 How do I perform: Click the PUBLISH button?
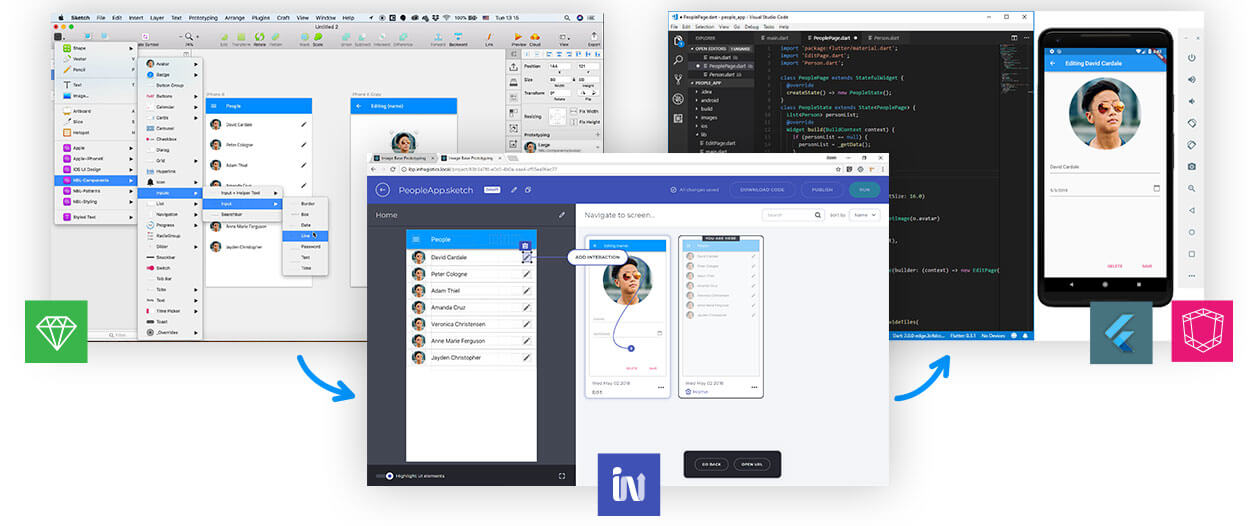(x=822, y=190)
